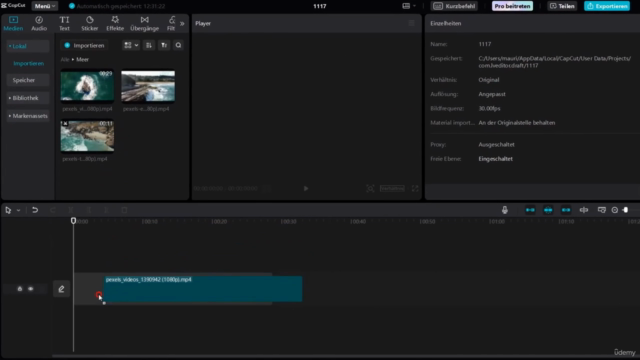
Task: Click the redo icon
Action: [53, 210]
